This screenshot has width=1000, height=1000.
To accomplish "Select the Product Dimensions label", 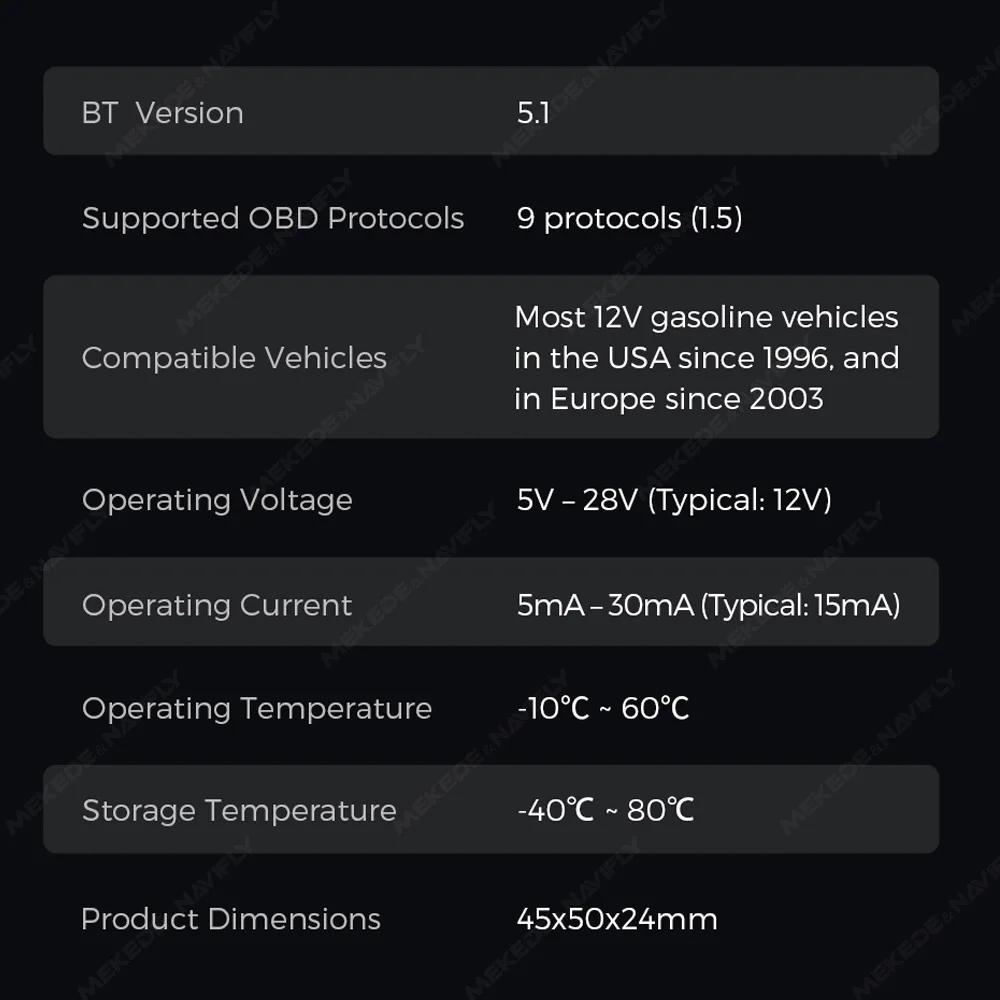I will (x=231, y=919).
